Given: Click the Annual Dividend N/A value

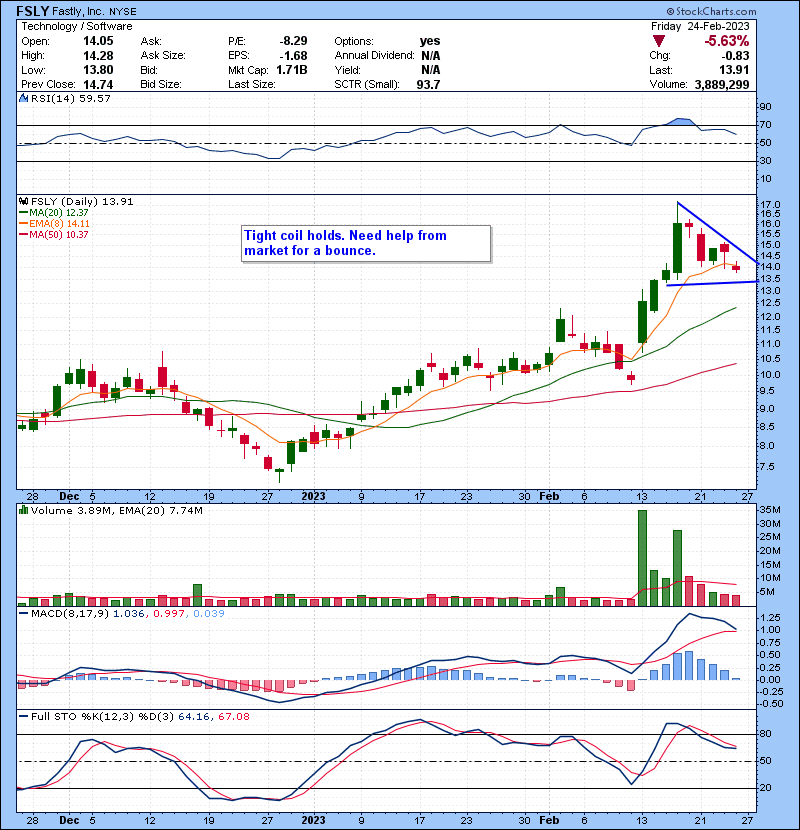Looking at the screenshot, I should click(430, 55).
